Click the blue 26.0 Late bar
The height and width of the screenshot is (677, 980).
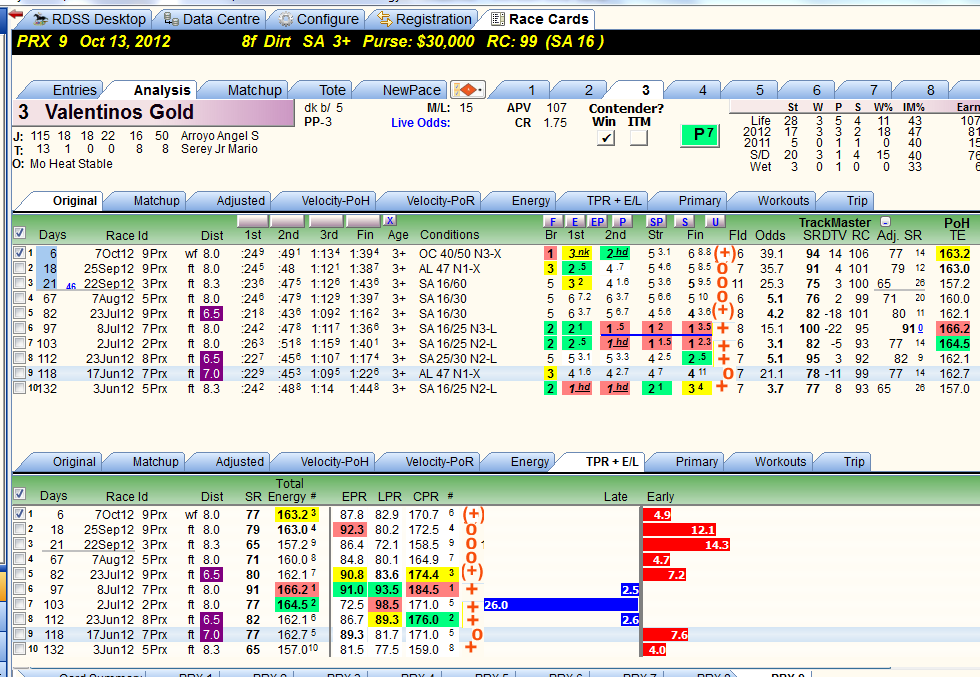click(561, 604)
